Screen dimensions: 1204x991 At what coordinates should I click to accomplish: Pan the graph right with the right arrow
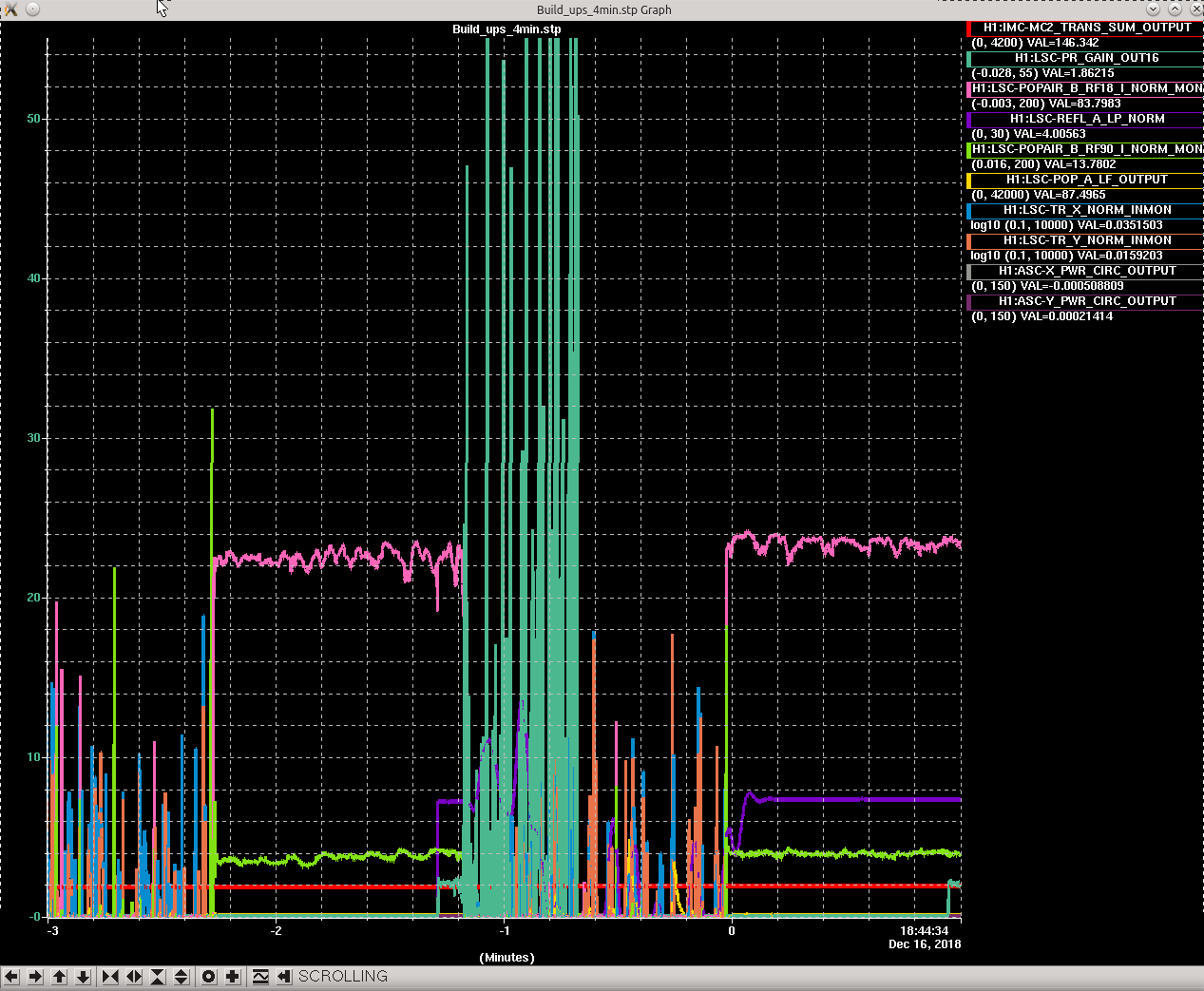35,977
